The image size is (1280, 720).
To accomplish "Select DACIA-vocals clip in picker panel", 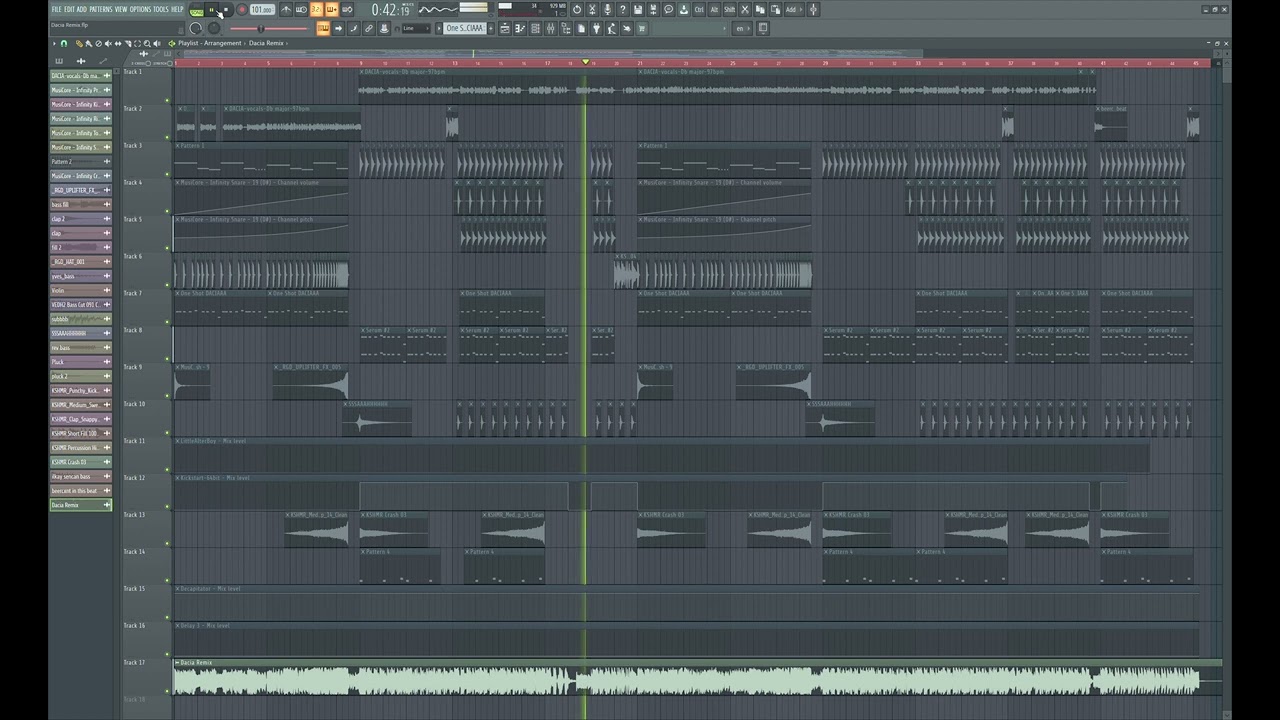I will (x=81, y=76).
